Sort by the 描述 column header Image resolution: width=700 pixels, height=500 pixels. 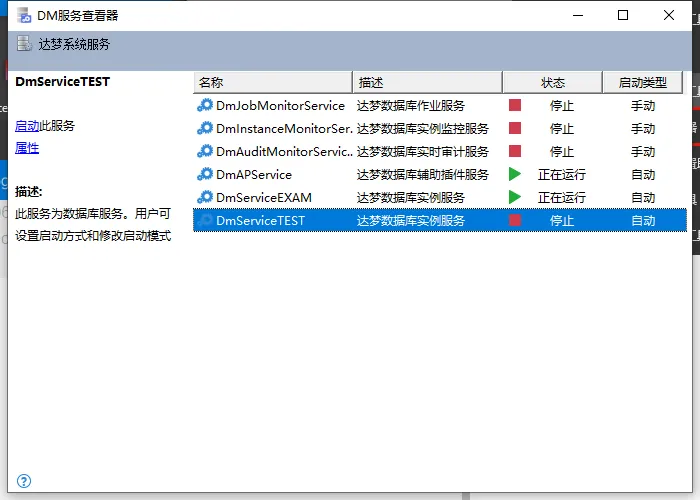[428, 83]
